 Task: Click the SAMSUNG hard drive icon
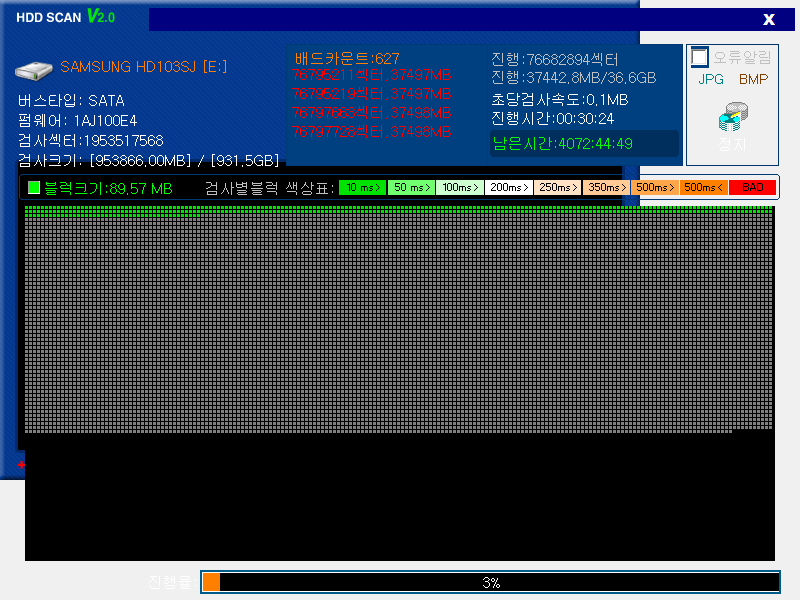point(34,70)
